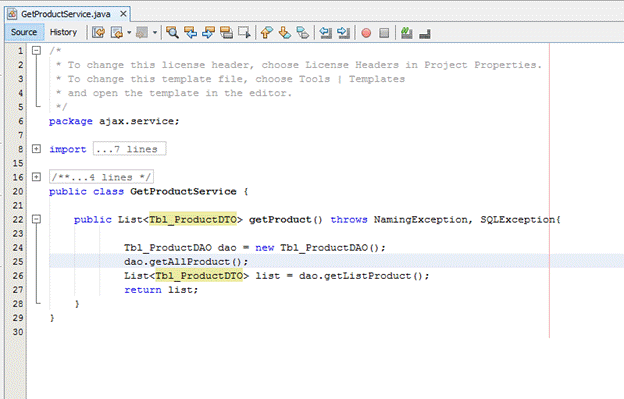The height and width of the screenshot is (399, 624).
Task: Click the greyed-out navigate Forward icon
Action: coord(142,33)
